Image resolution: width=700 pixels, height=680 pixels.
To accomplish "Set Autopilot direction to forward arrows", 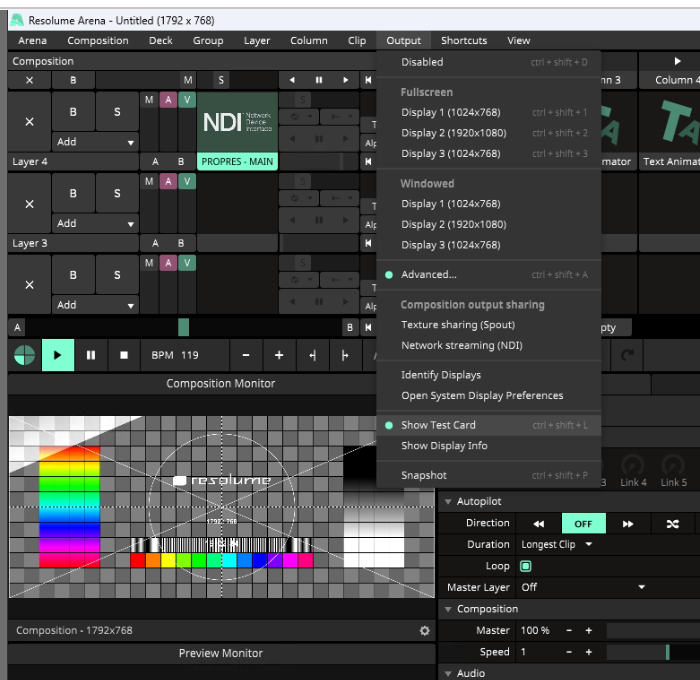I will point(628,523).
